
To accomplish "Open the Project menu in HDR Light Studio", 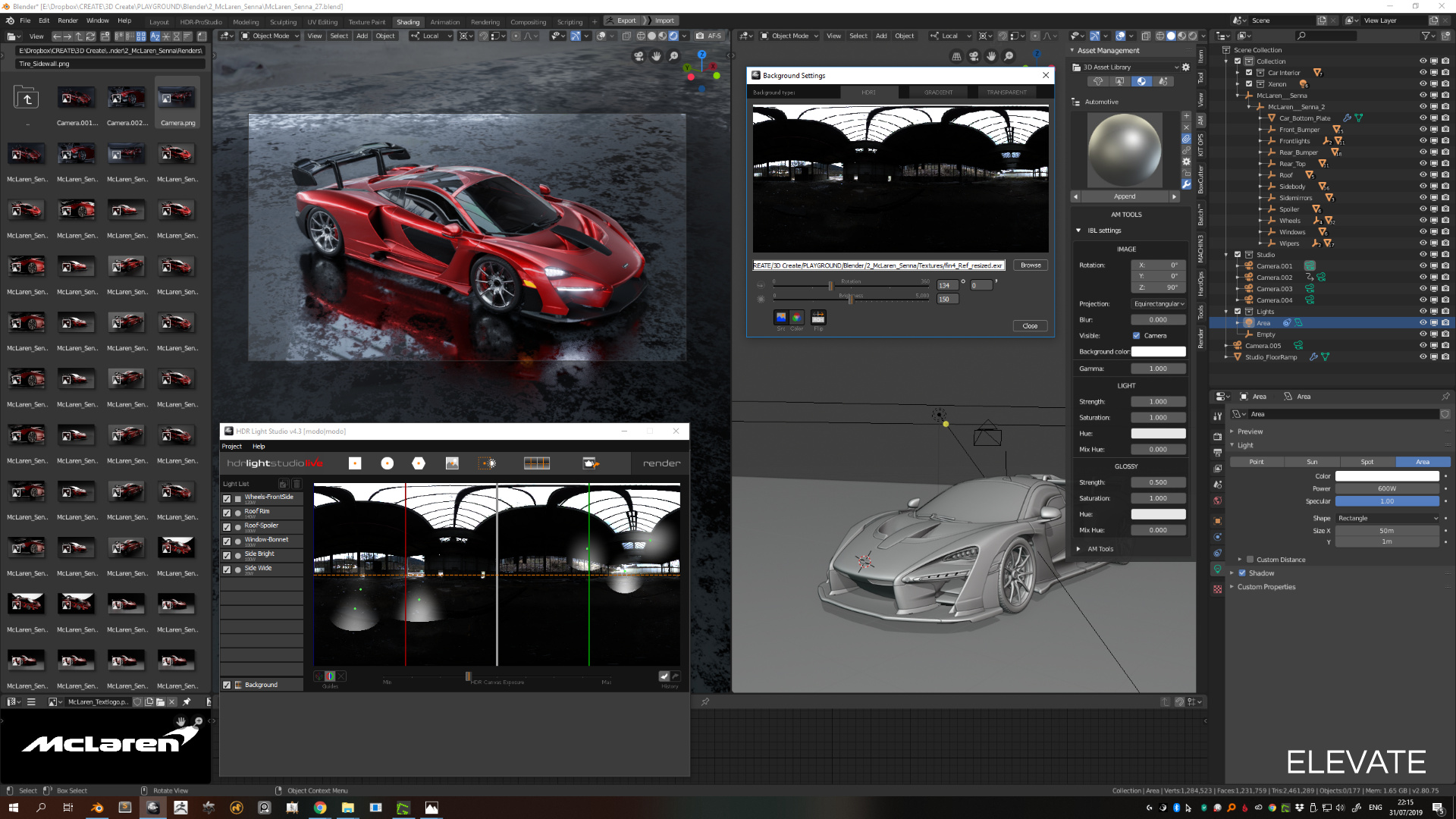I will 231,447.
